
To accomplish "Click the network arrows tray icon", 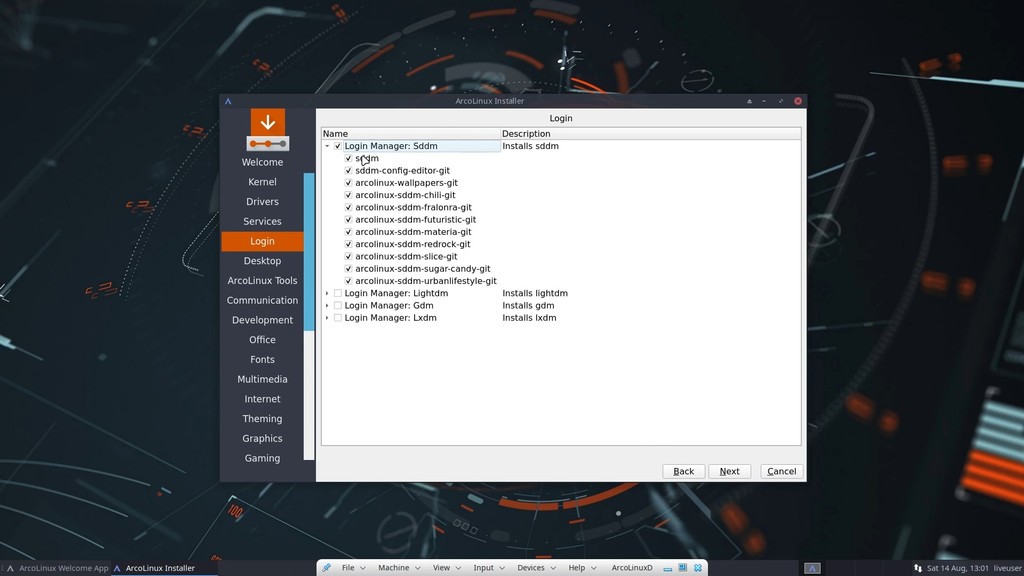I will [x=918, y=568].
